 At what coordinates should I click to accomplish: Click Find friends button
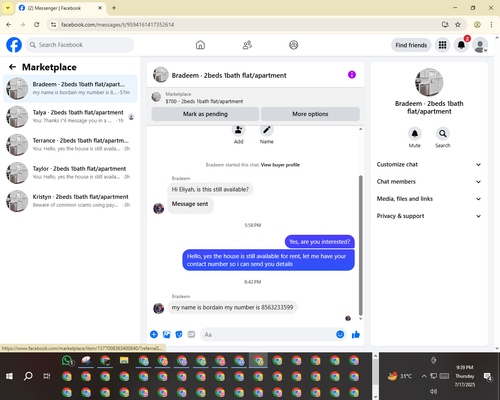pos(411,45)
